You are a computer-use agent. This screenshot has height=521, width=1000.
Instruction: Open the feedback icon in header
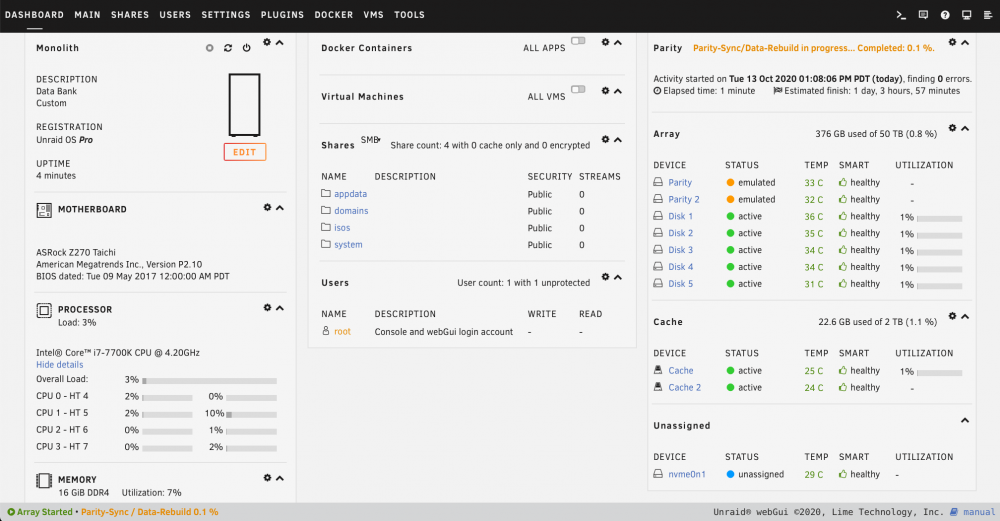[923, 15]
